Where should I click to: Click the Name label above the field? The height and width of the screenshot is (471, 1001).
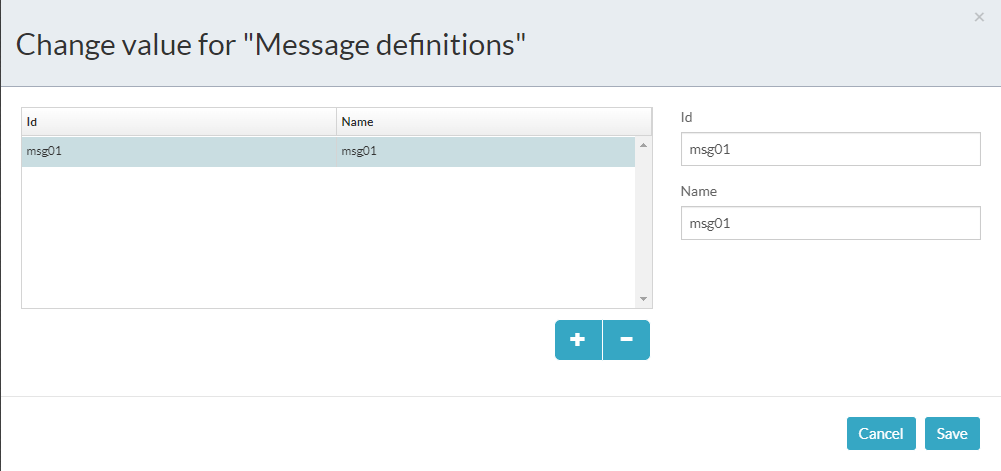699,190
